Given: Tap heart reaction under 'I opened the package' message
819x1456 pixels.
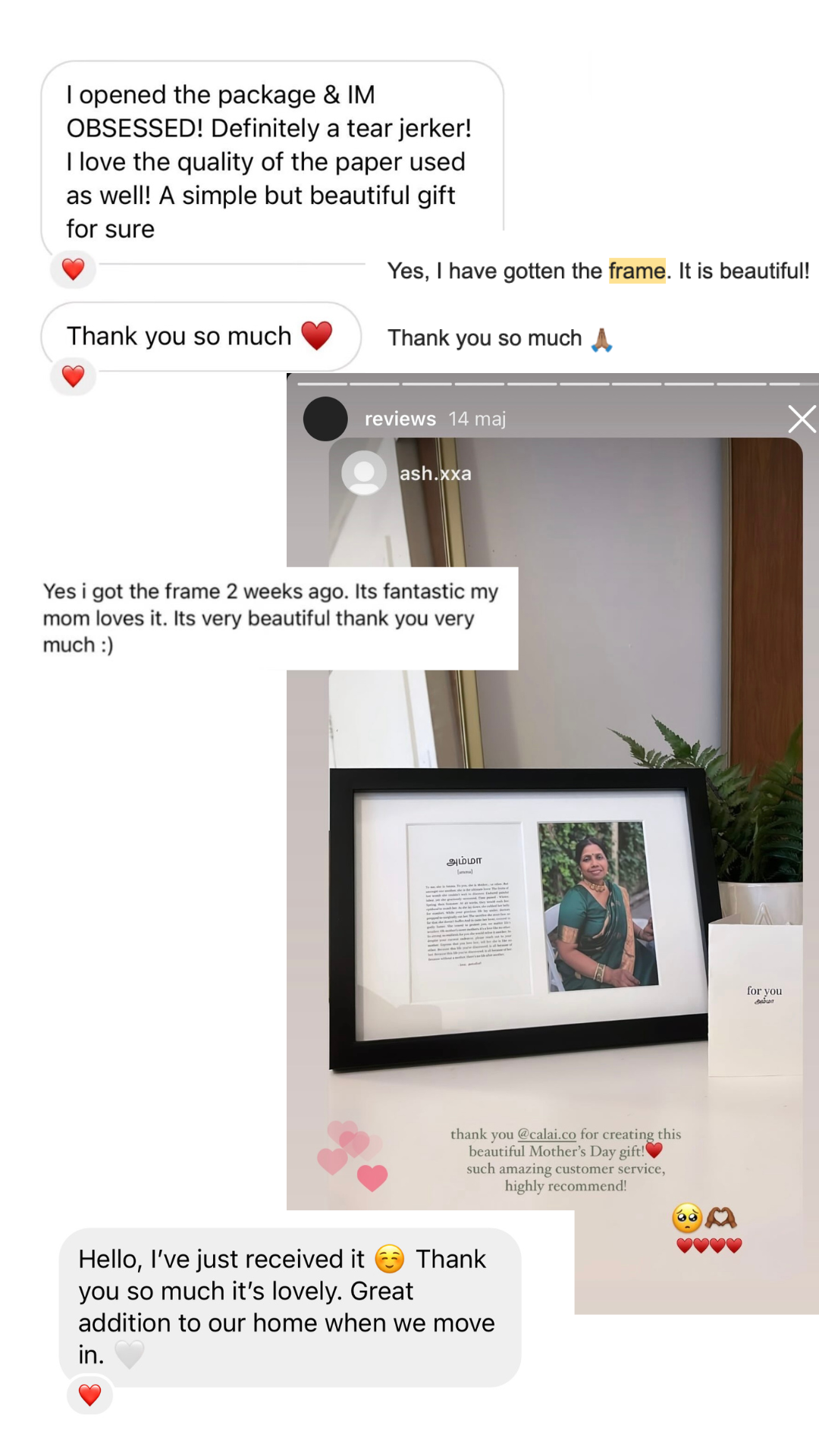Looking at the screenshot, I should tap(73, 269).
